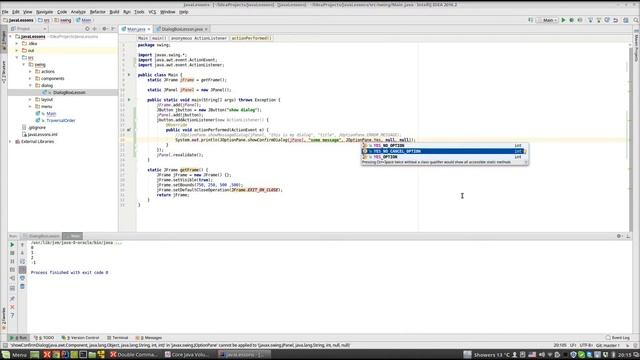
Task: Run the Main configuration with the green play icon
Action: [x=563, y=20]
